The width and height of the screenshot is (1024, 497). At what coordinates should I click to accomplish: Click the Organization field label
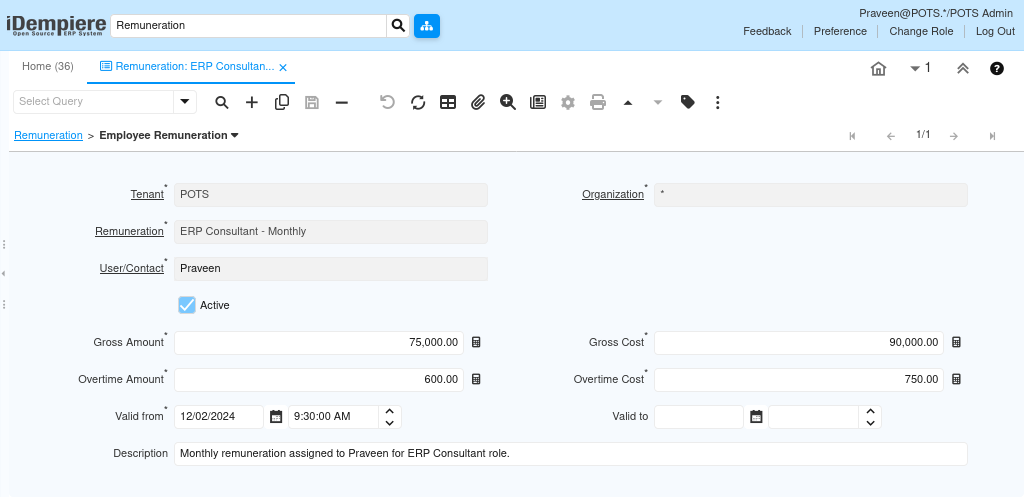tap(613, 195)
